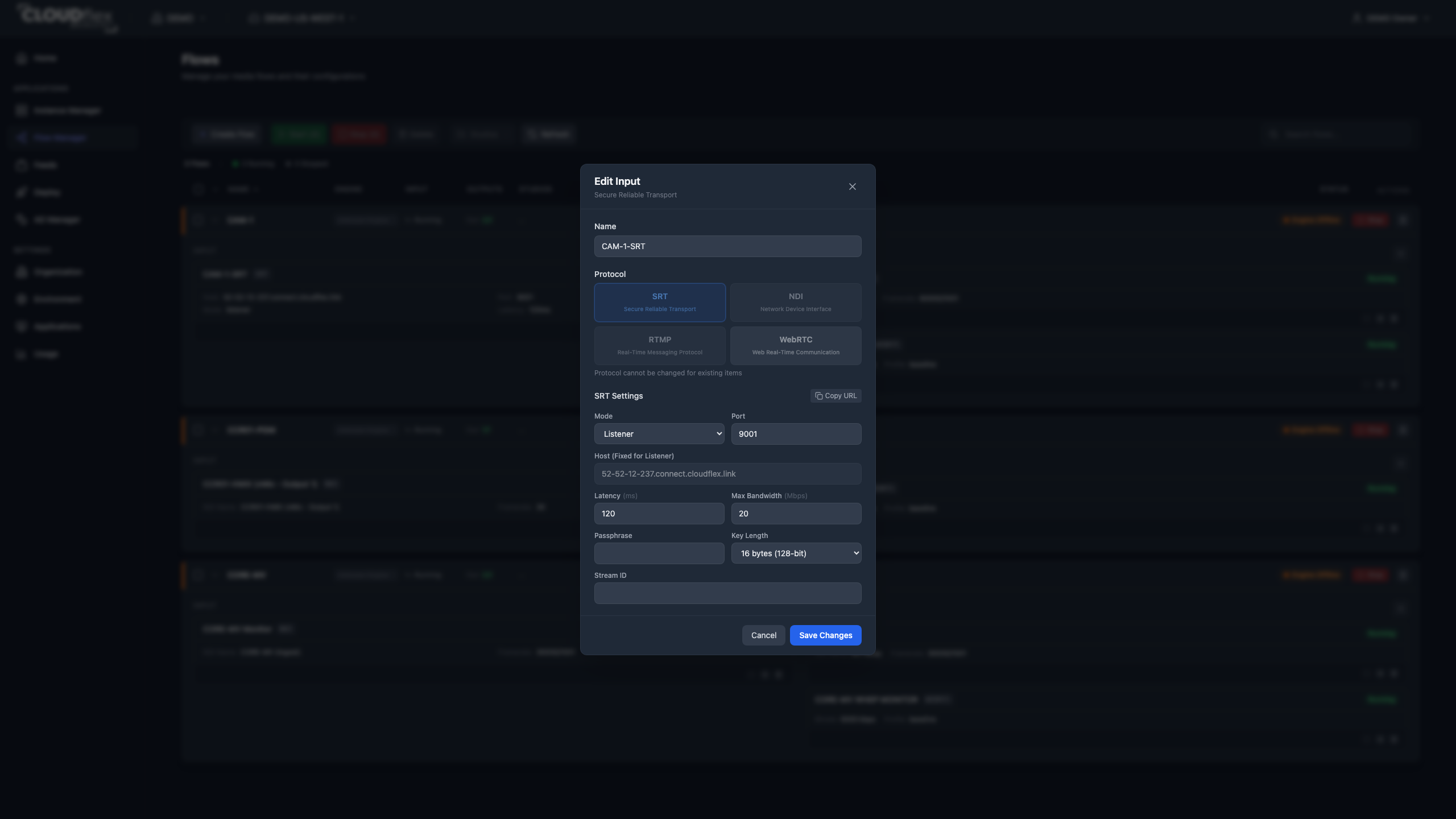Viewport: 1456px width, 819px height.
Task: Open the Mode dropdown set to Listener
Action: [x=659, y=434]
